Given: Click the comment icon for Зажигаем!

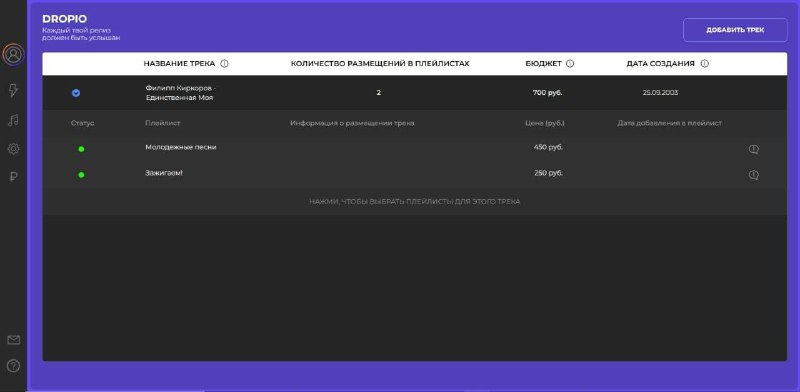Looking at the screenshot, I should [x=754, y=175].
